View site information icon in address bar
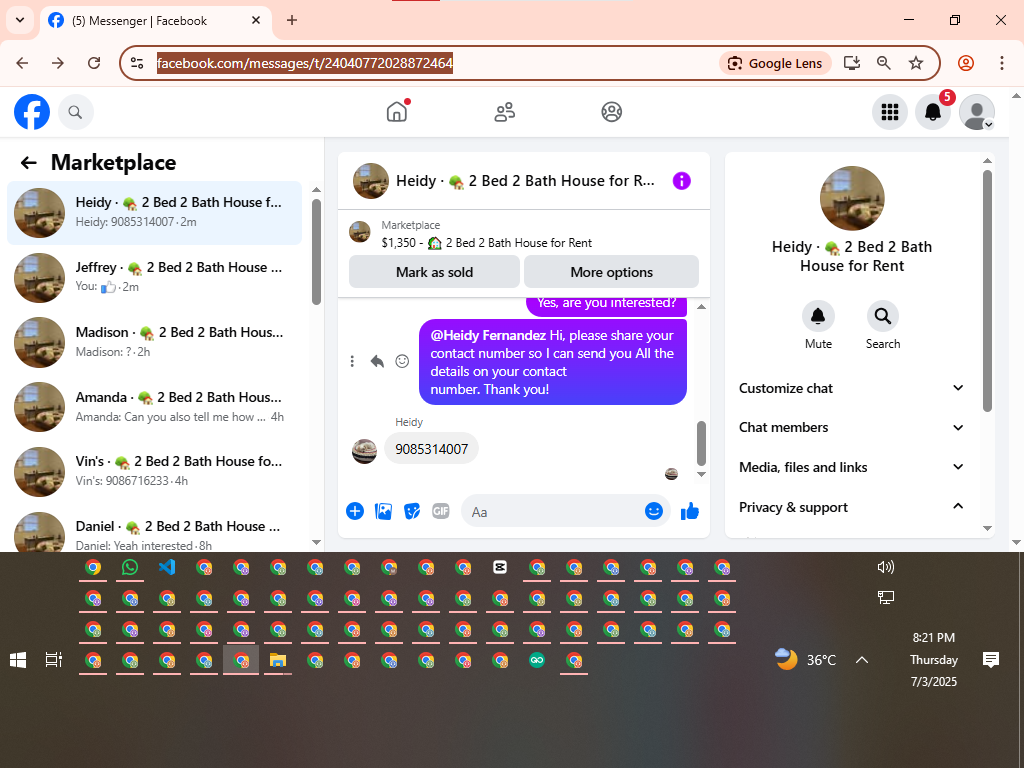The width and height of the screenshot is (1024, 768). coord(137,63)
